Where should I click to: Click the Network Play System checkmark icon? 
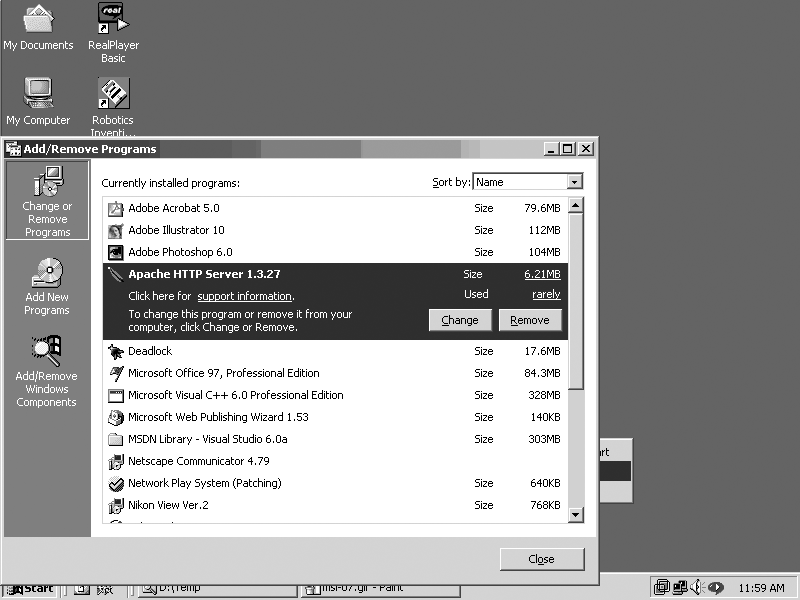(x=116, y=484)
